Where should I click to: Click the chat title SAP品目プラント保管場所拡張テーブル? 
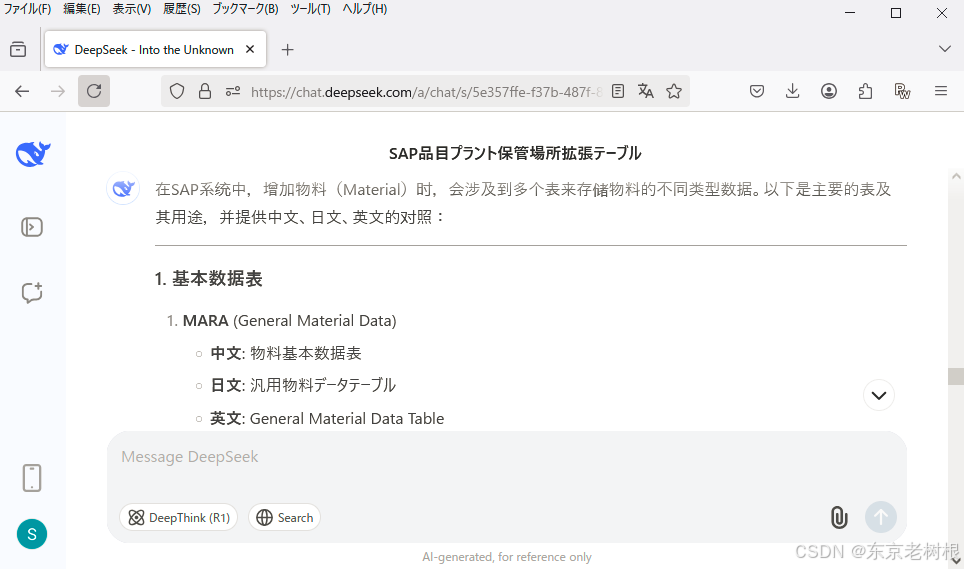(x=515, y=153)
